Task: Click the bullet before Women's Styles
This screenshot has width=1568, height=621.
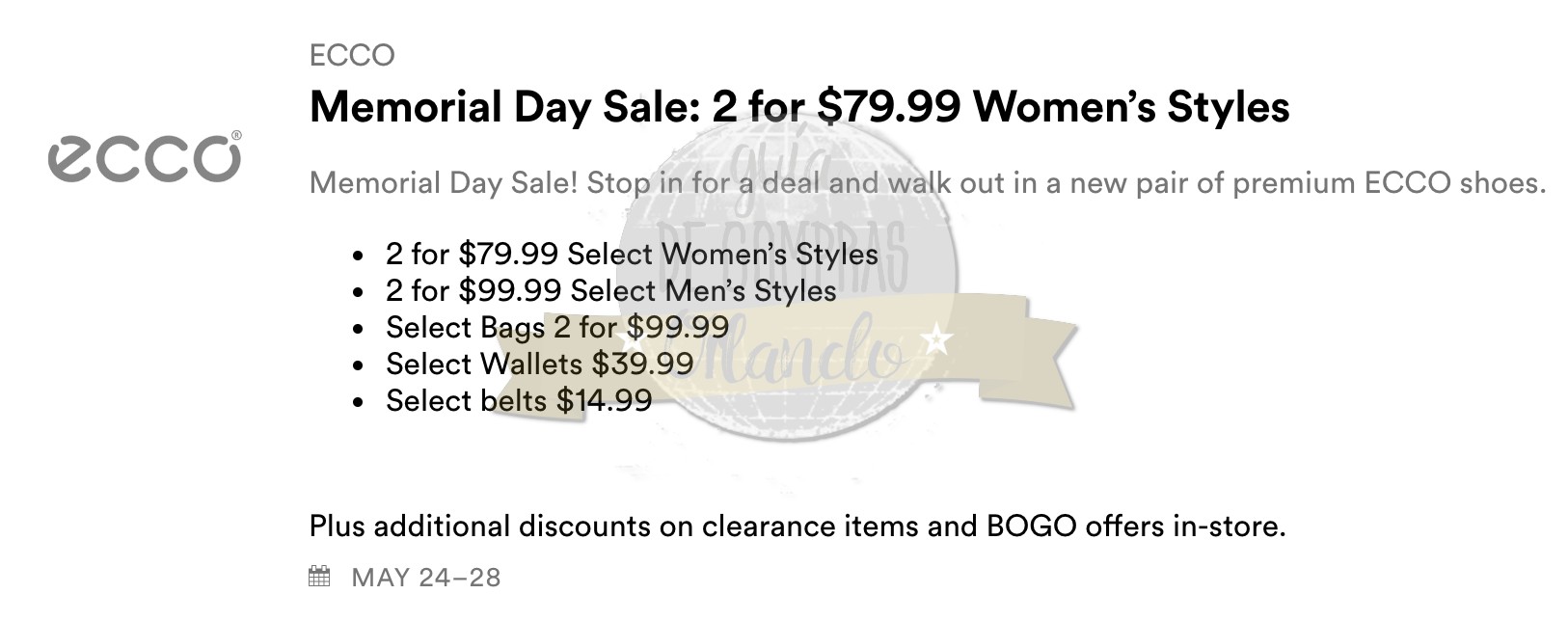Action: [x=358, y=256]
